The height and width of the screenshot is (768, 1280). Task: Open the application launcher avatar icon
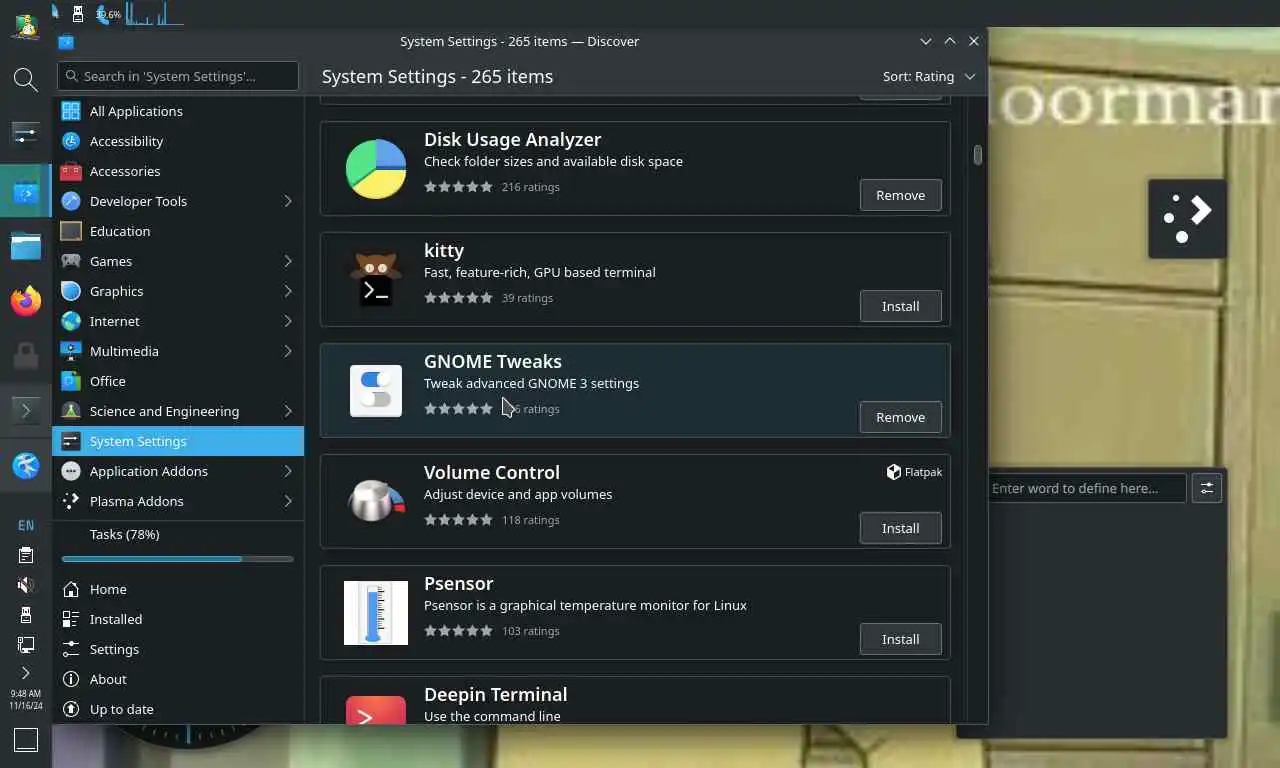(25, 25)
